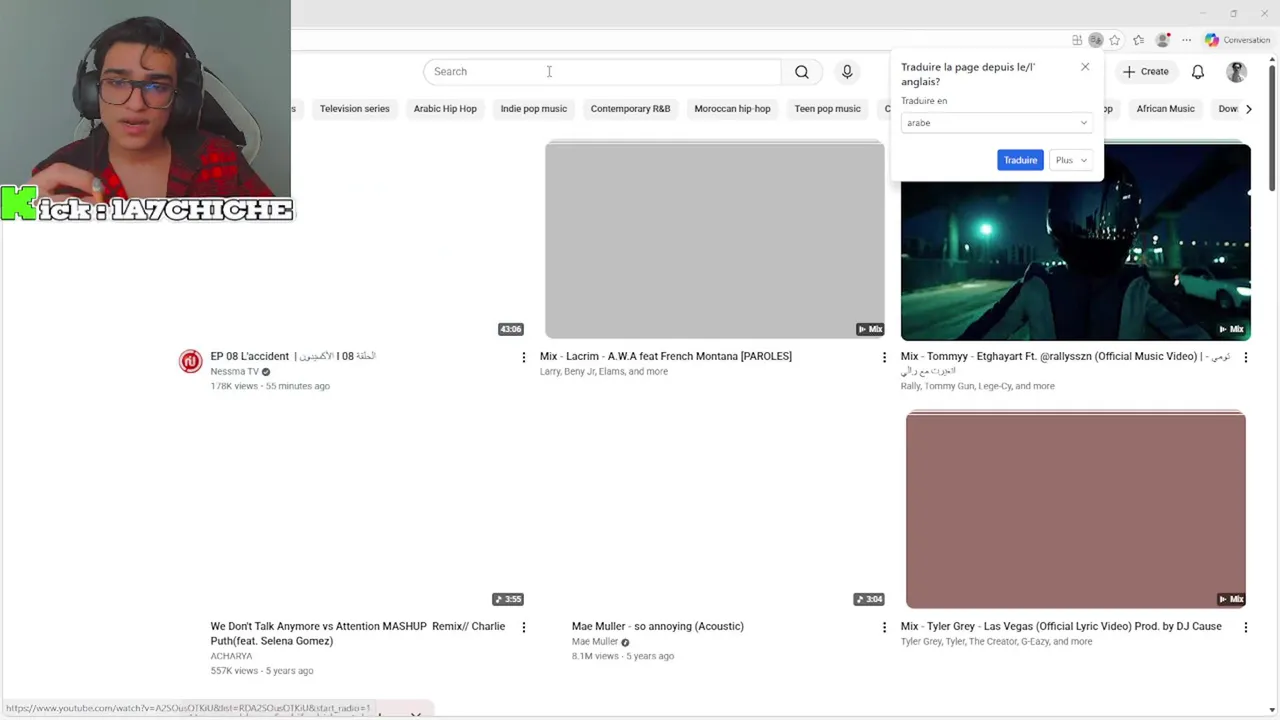Select the Moroccan hip-hop chip
This screenshot has height=720, width=1280.
tap(732, 109)
